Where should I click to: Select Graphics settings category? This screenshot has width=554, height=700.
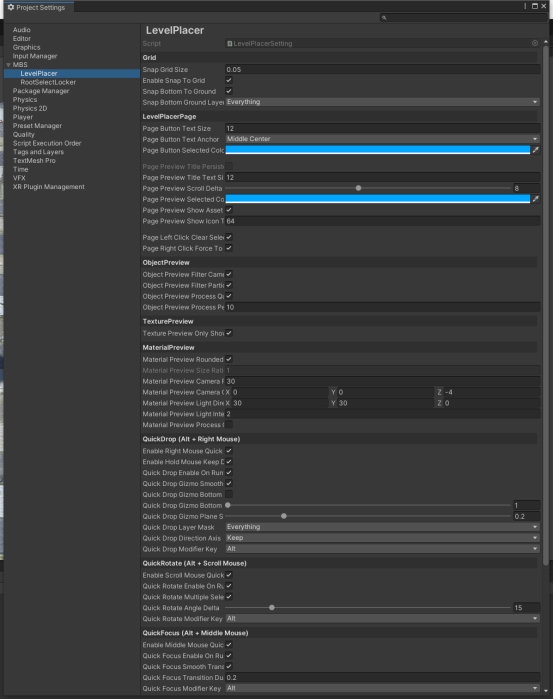click(26, 47)
